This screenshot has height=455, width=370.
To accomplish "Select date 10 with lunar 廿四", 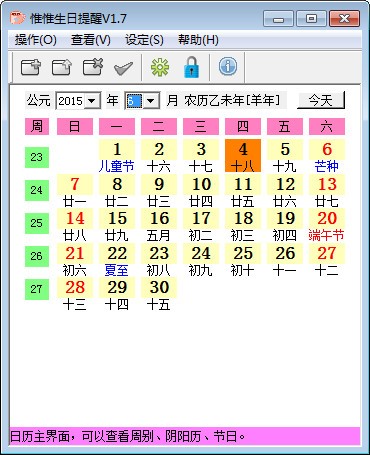I will [201, 191].
